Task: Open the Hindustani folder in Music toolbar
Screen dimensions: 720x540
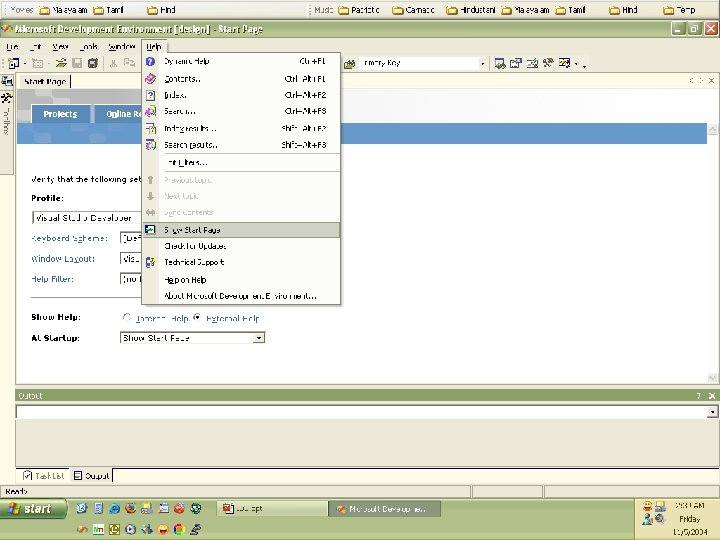Action: pos(471,10)
